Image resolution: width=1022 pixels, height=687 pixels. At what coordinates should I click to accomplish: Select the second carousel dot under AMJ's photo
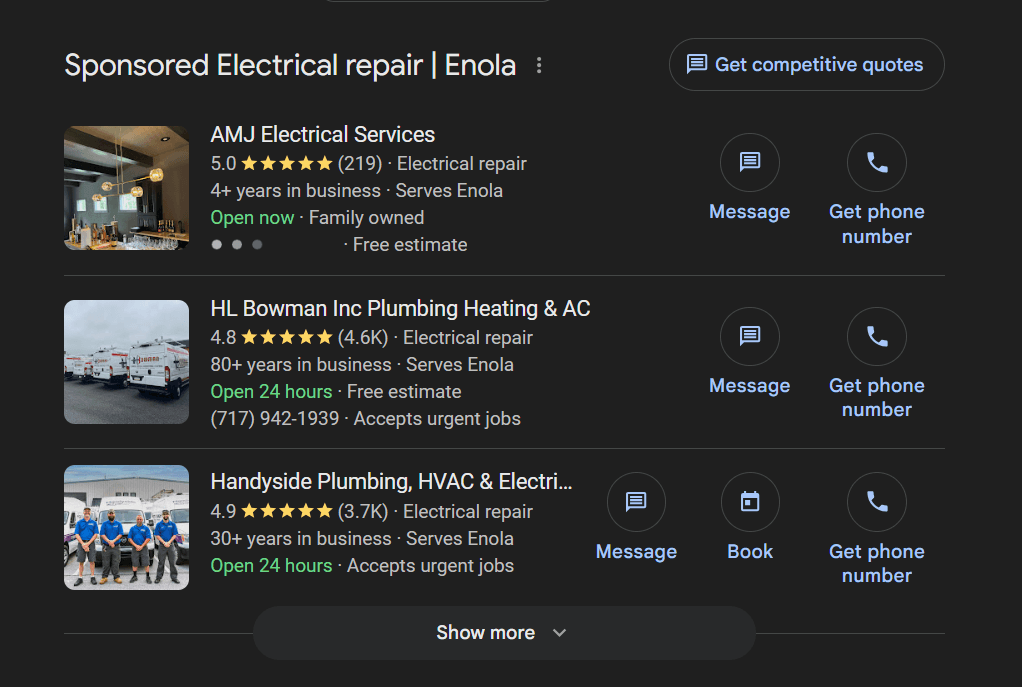(x=236, y=244)
